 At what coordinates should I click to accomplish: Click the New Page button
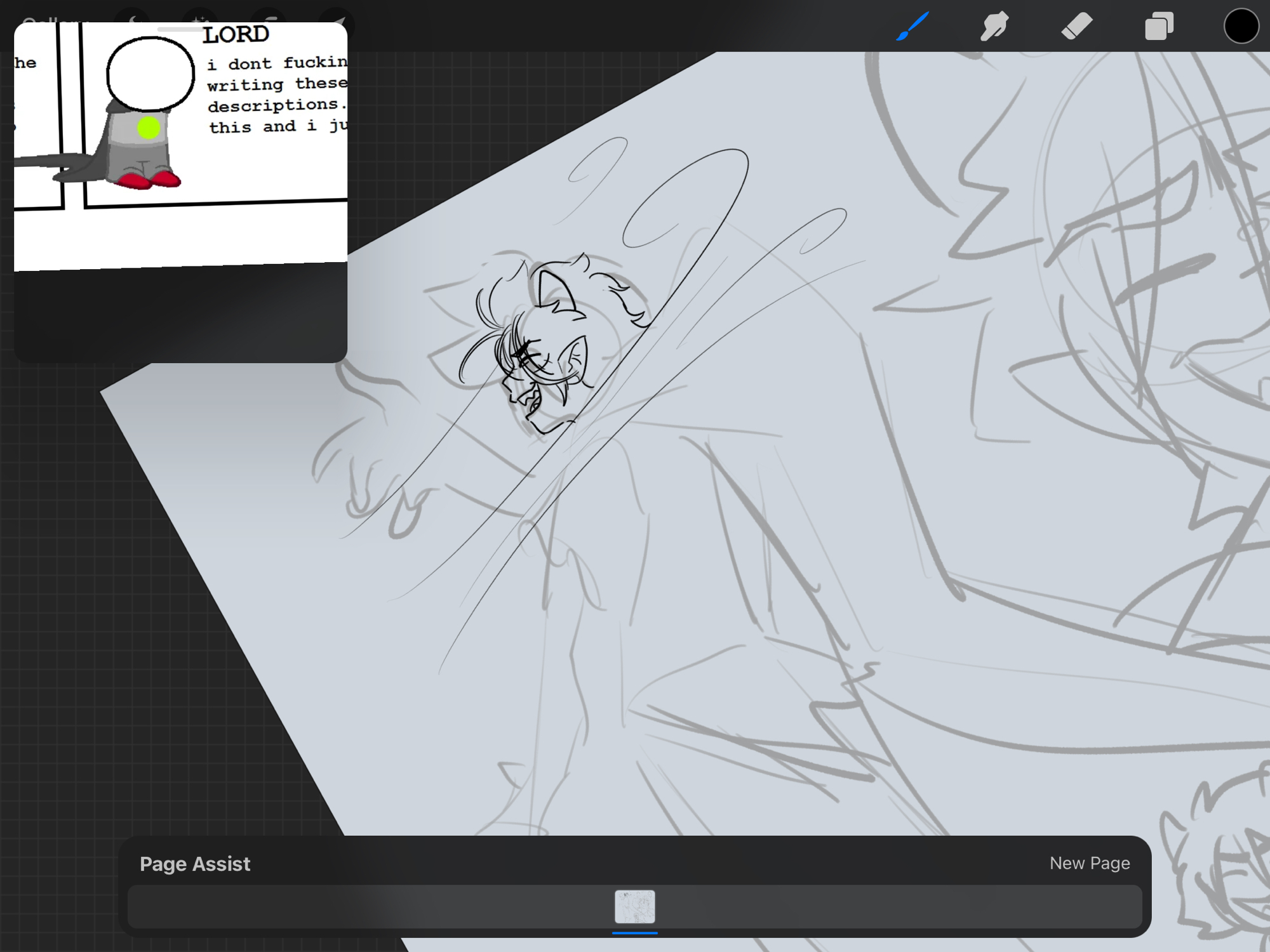coord(1089,863)
